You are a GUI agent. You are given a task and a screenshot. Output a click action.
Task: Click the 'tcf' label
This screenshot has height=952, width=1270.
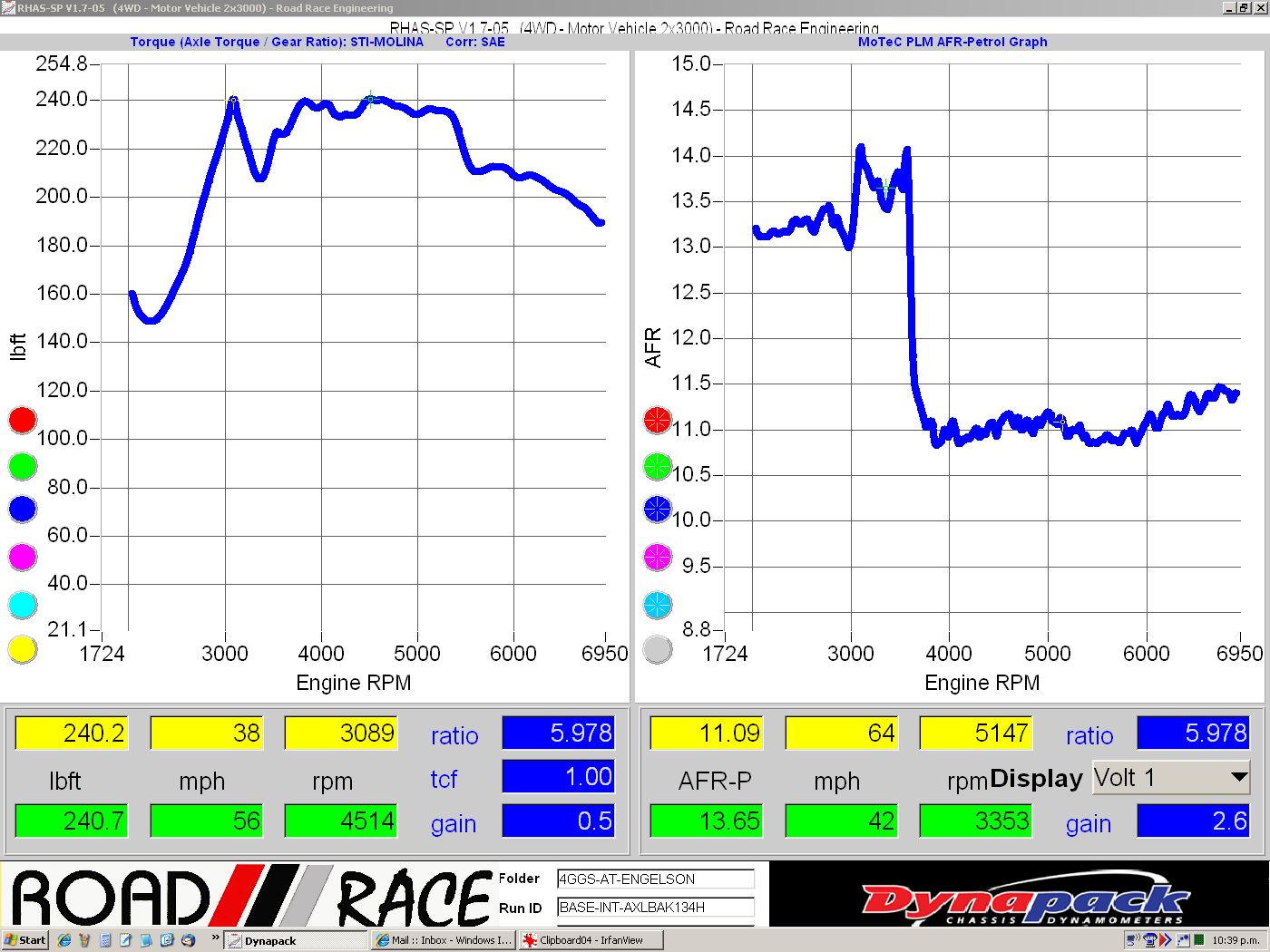444,779
